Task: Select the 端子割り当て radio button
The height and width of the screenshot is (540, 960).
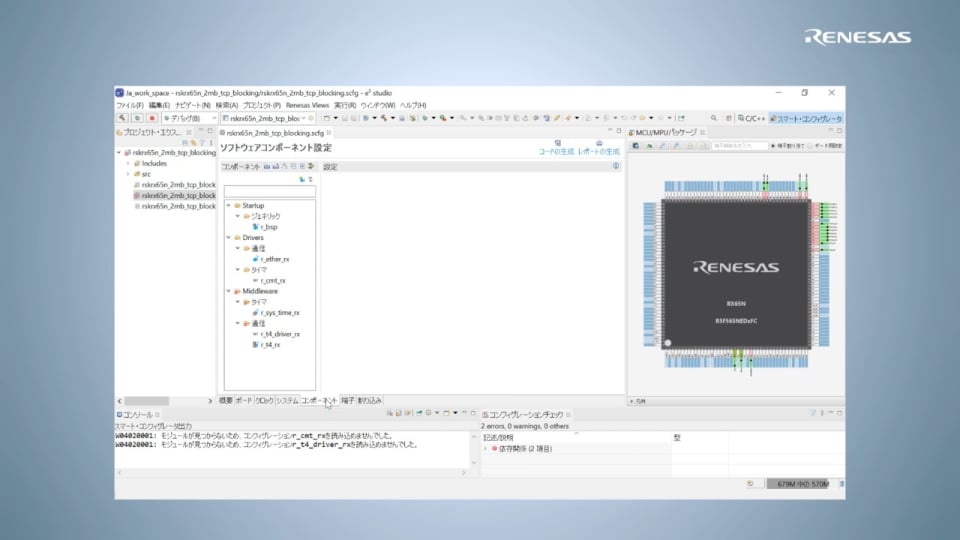Action: tap(773, 145)
